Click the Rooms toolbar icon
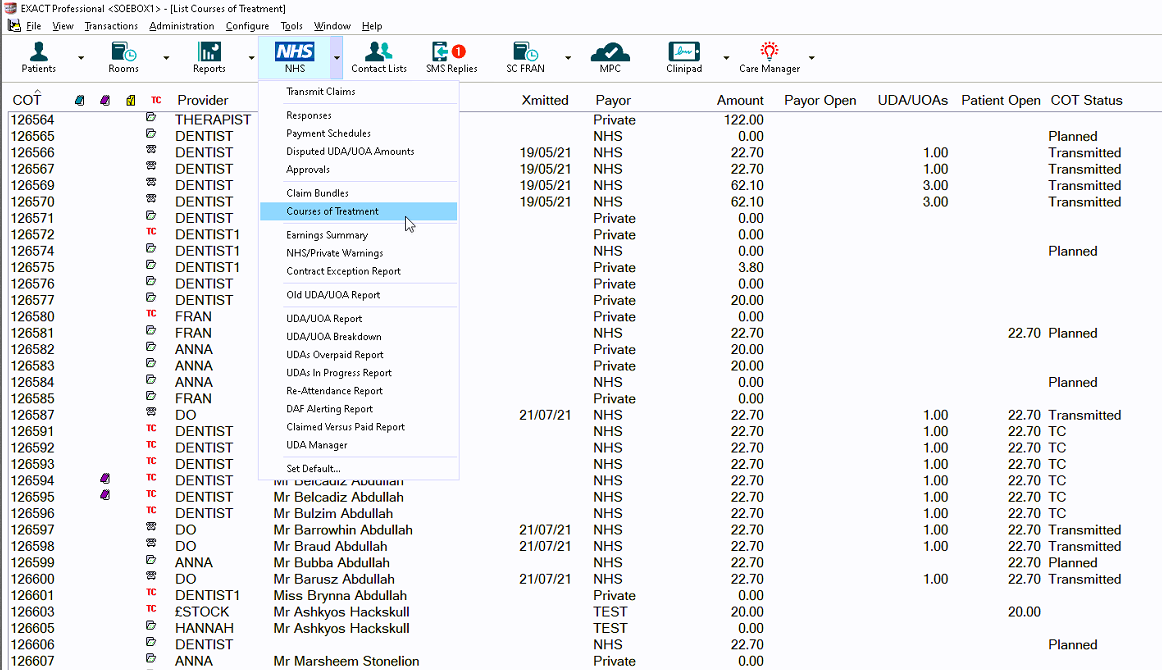 (123, 57)
